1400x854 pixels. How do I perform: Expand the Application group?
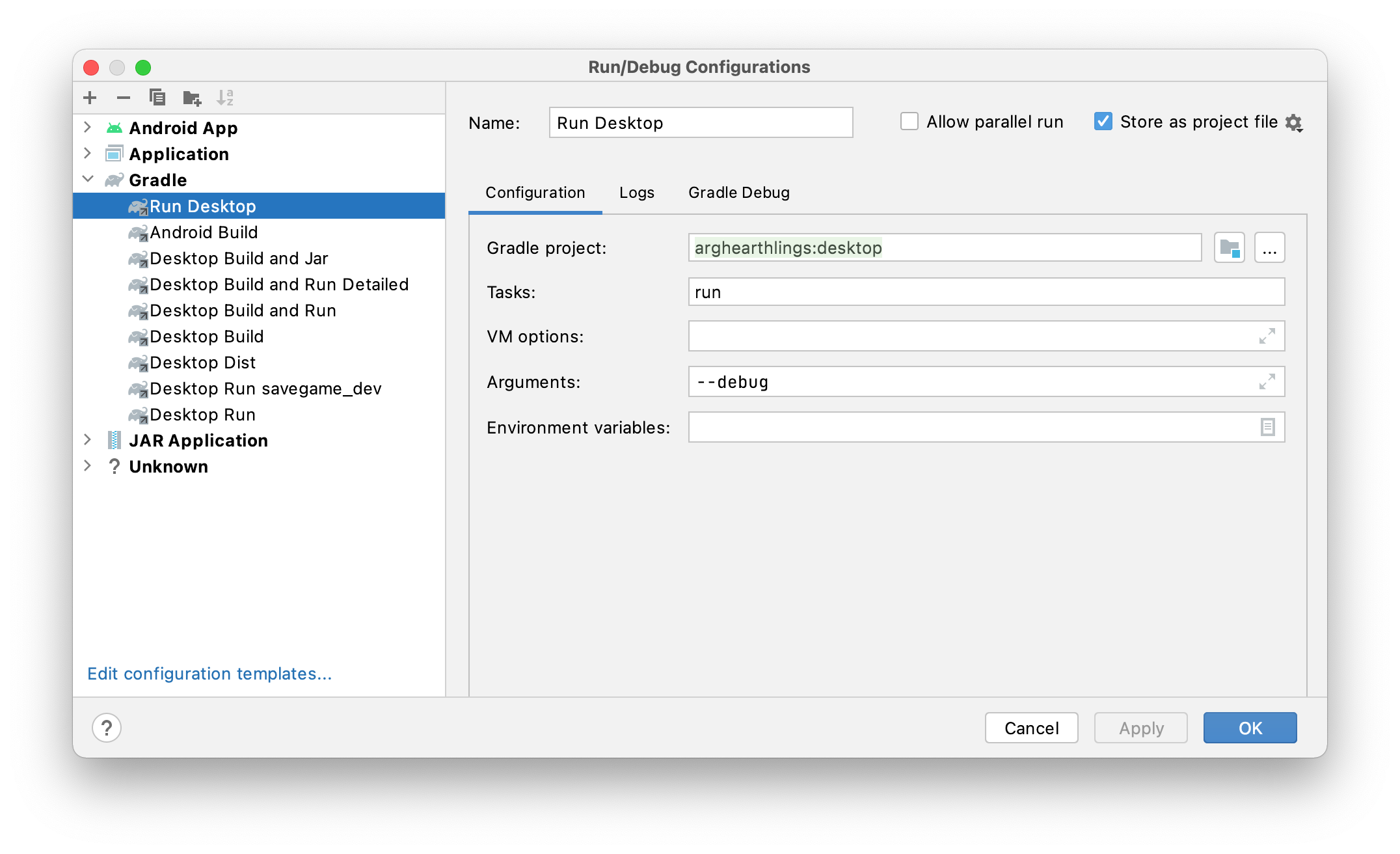click(x=88, y=154)
